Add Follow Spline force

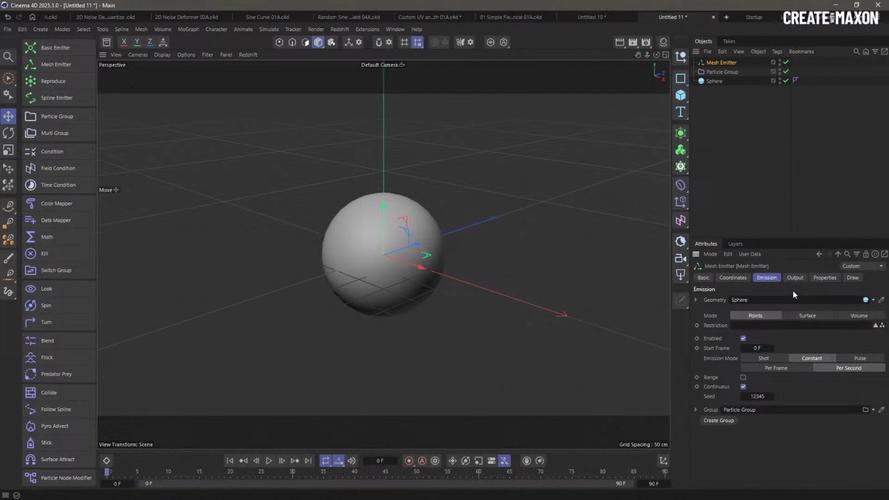56,409
